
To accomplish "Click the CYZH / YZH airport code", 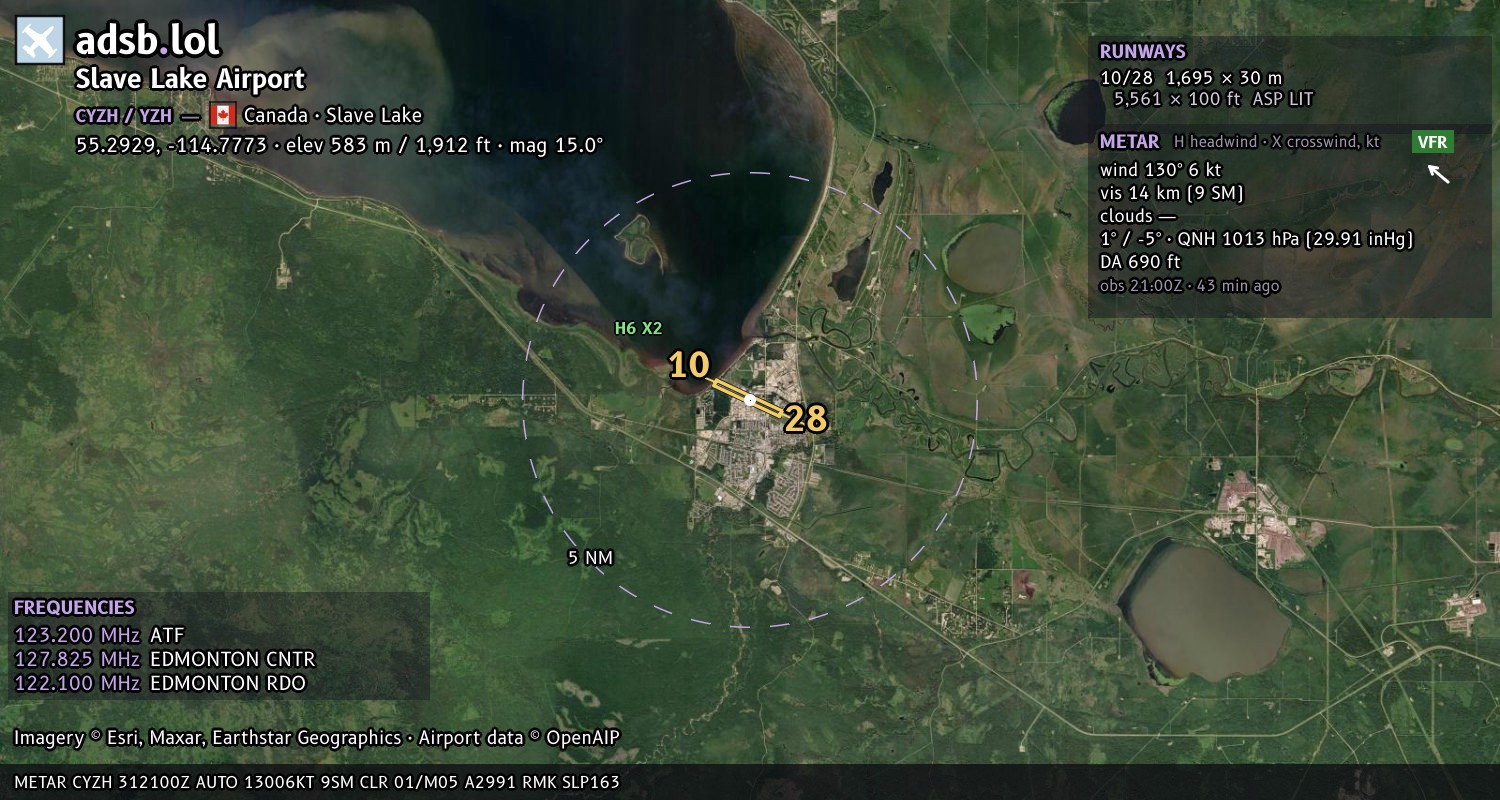I will (x=123, y=115).
